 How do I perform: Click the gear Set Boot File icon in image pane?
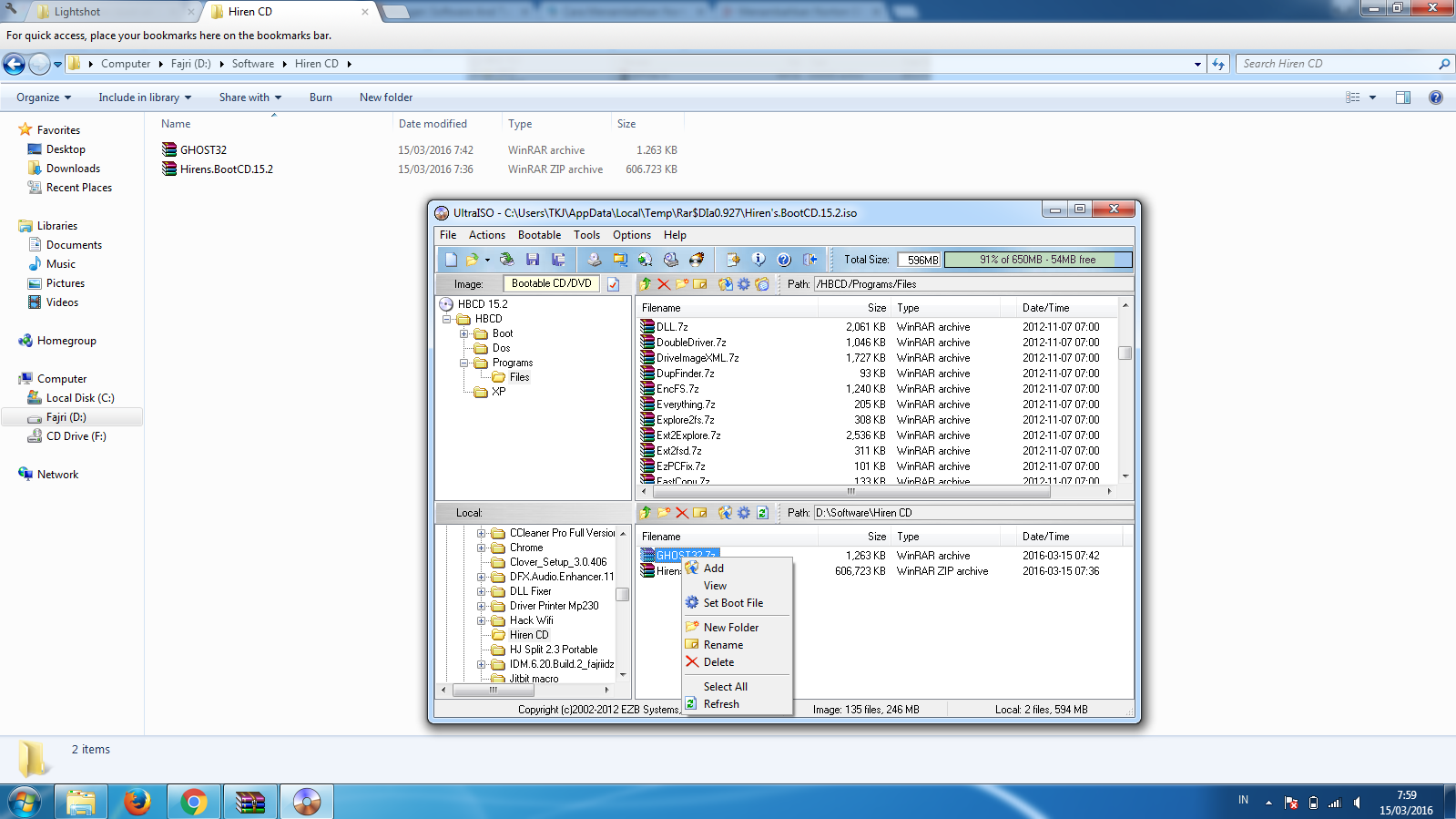(744, 284)
